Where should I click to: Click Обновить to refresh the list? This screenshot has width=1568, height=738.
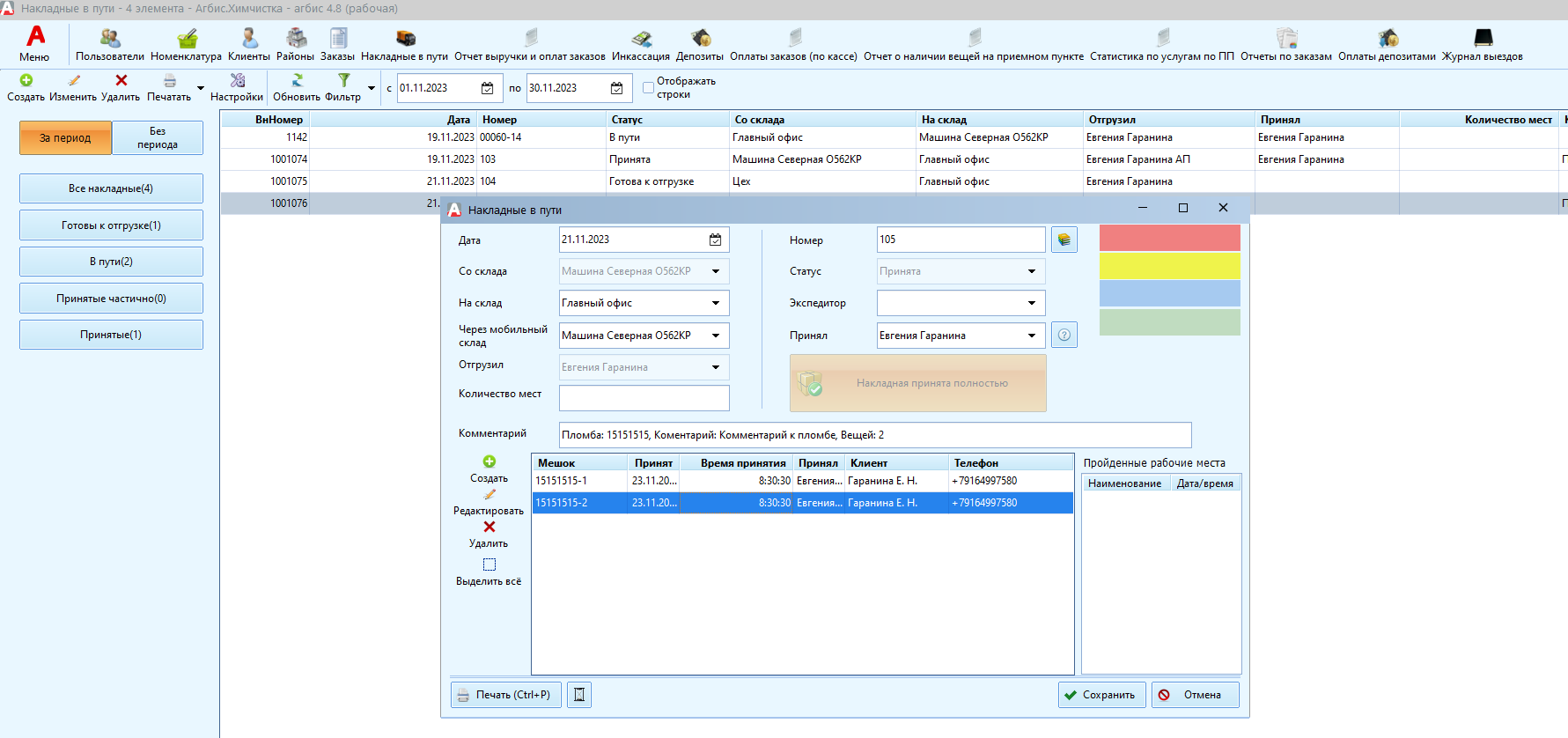pos(297,88)
